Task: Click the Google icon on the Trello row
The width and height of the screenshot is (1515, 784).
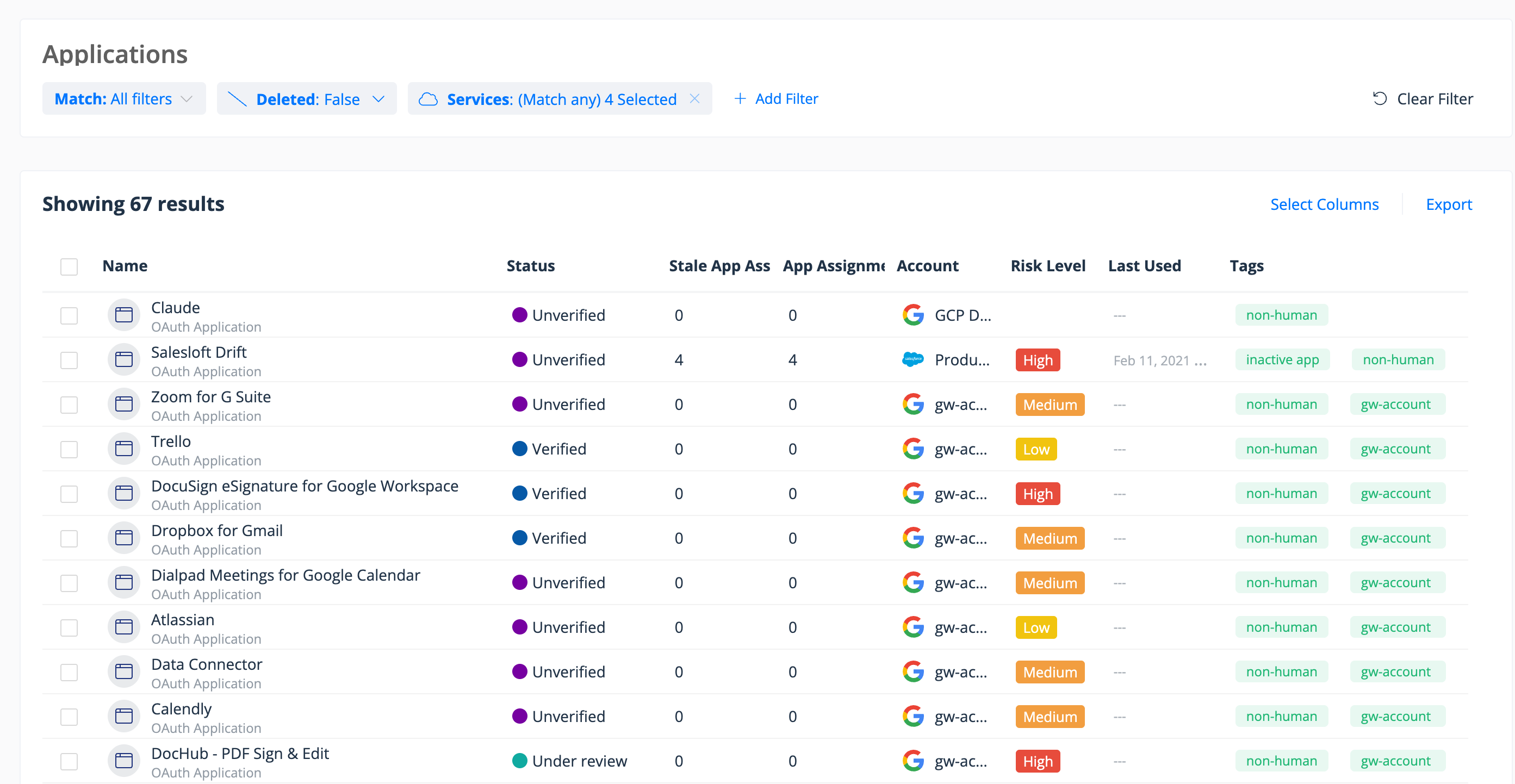Action: (x=913, y=449)
